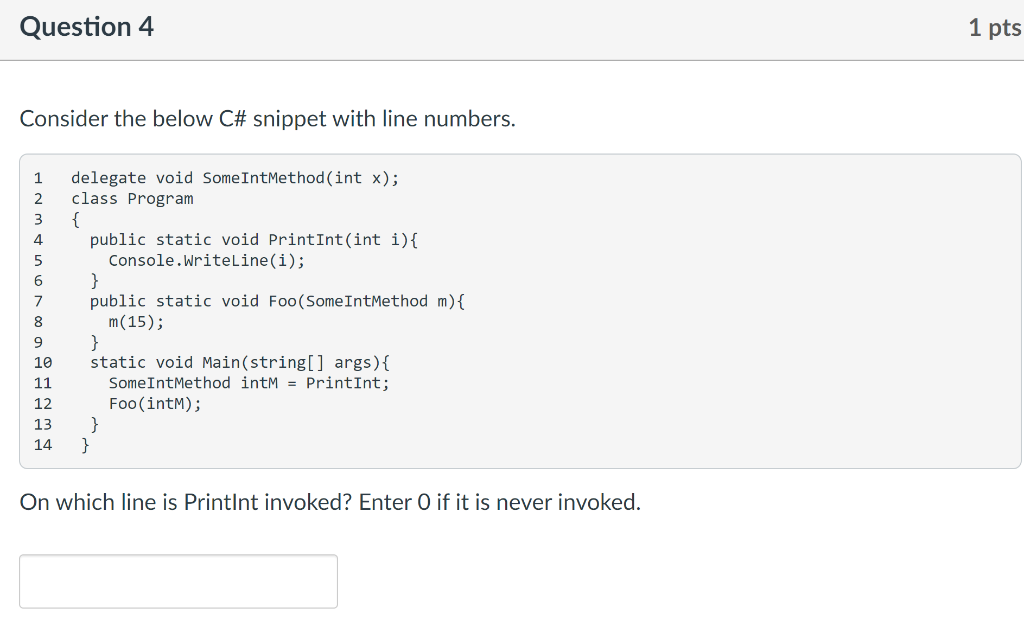Click line number 5 in the code
Image resolution: width=1024 pixels, height=633 pixels.
pos(38,260)
